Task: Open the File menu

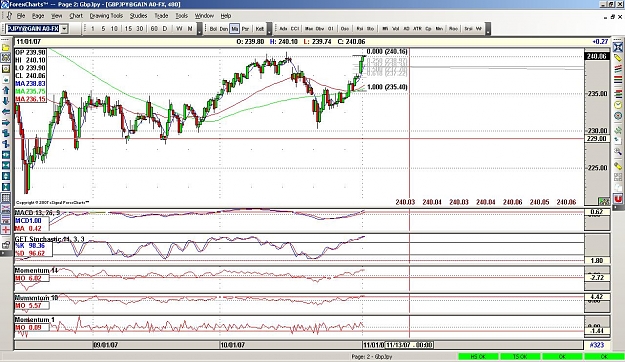Action: (21, 16)
